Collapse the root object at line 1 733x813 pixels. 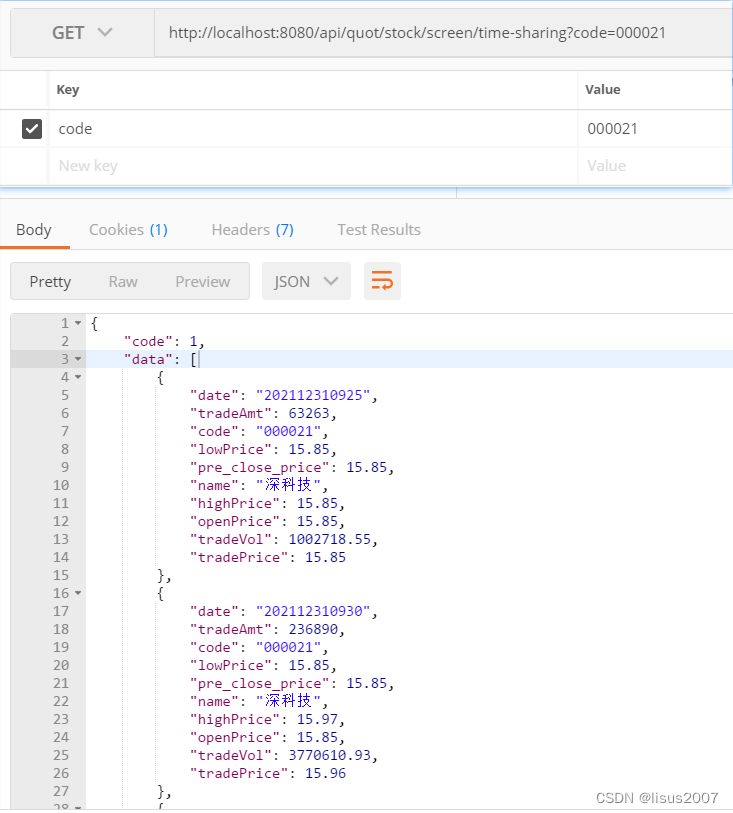coord(78,323)
